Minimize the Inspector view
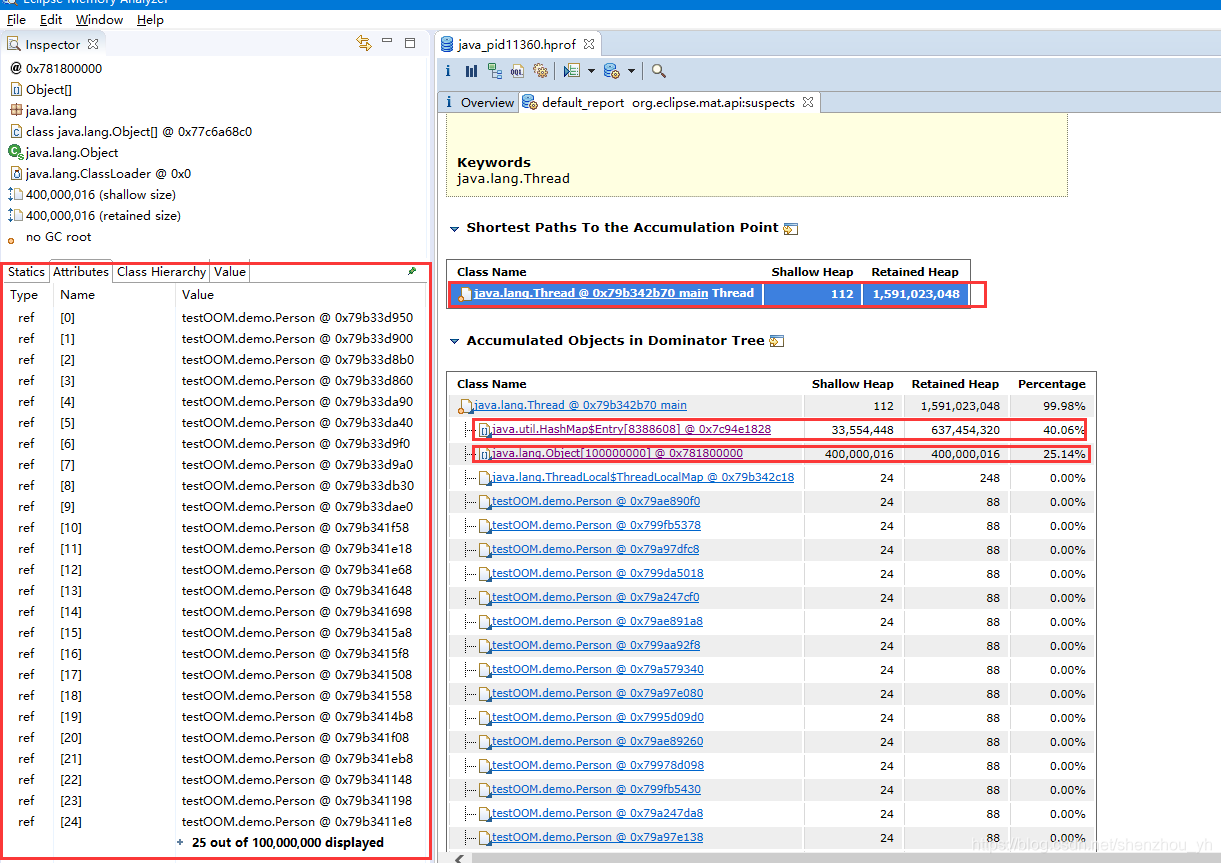 click(388, 43)
